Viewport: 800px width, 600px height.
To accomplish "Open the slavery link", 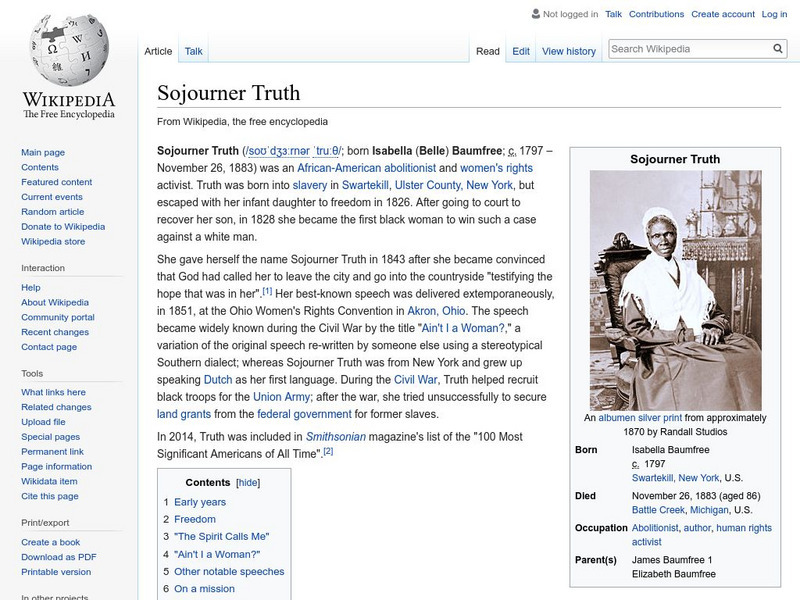I will [310, 185].
